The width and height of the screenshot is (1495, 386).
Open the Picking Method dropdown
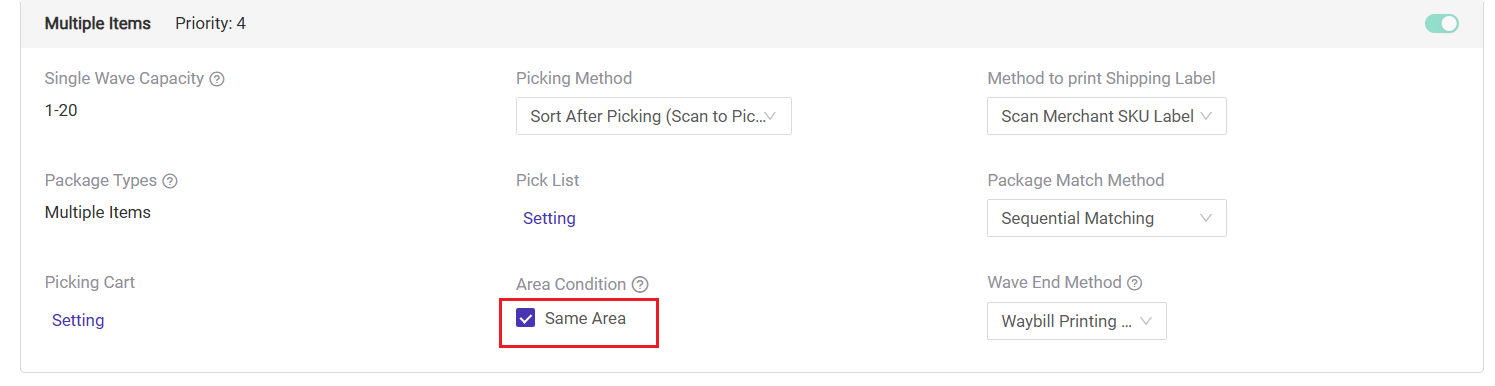pyautogui.click(x=654, y=116)
